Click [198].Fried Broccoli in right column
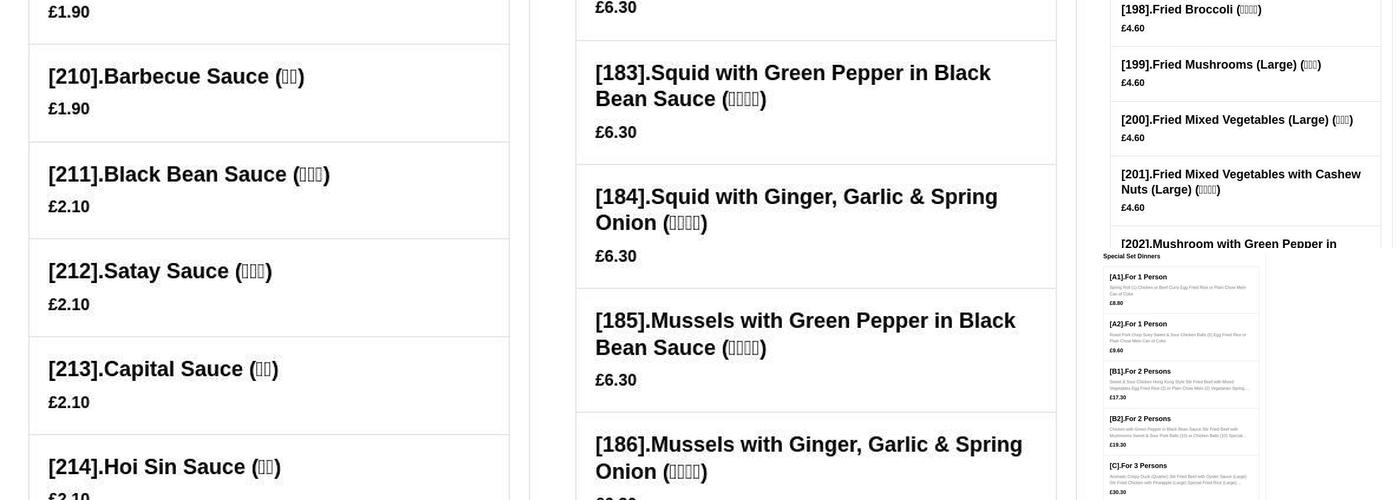 coord(1245,20)
